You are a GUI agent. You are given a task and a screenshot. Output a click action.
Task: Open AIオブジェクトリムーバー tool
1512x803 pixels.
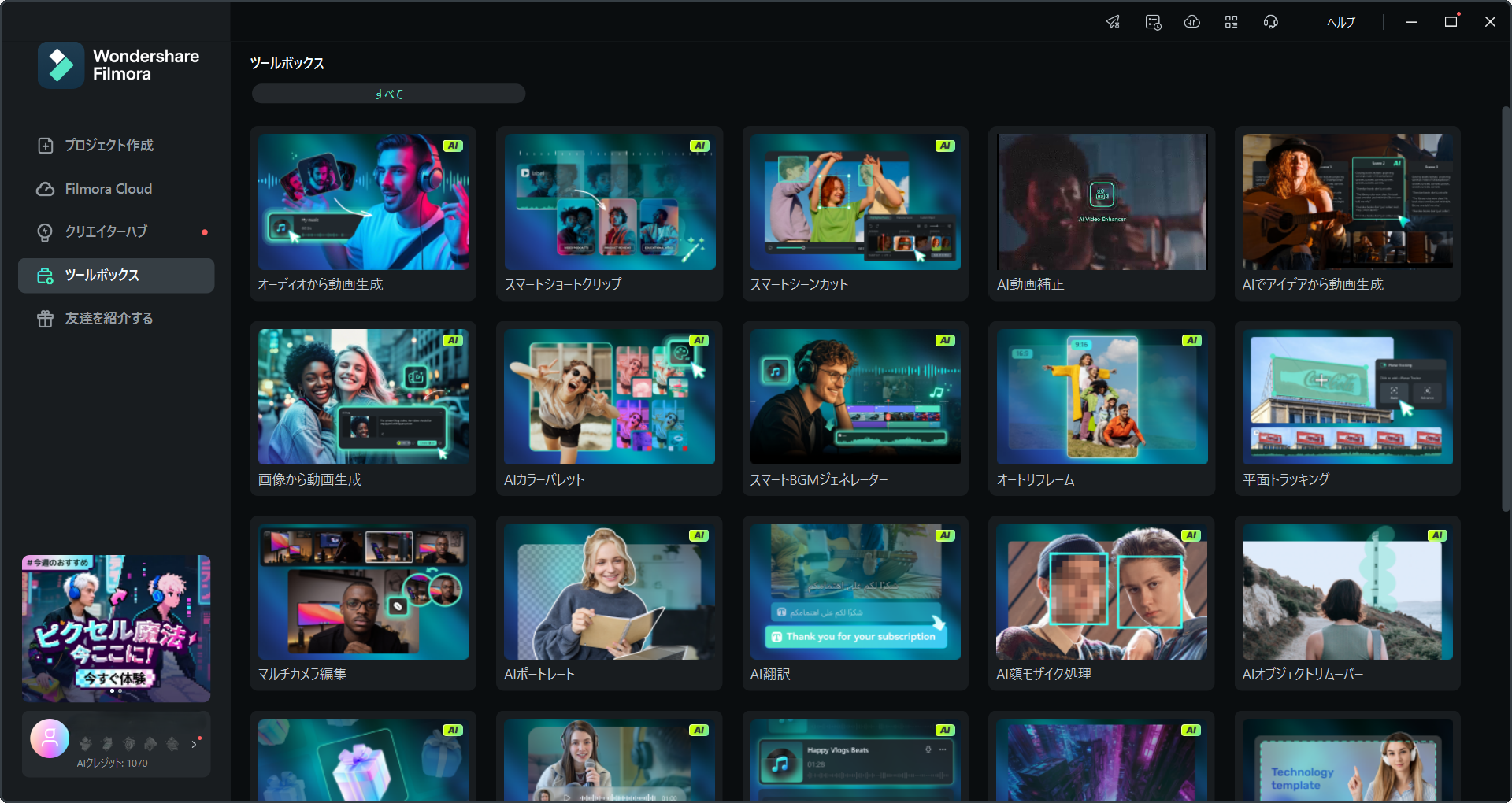tap(1347, 603)
